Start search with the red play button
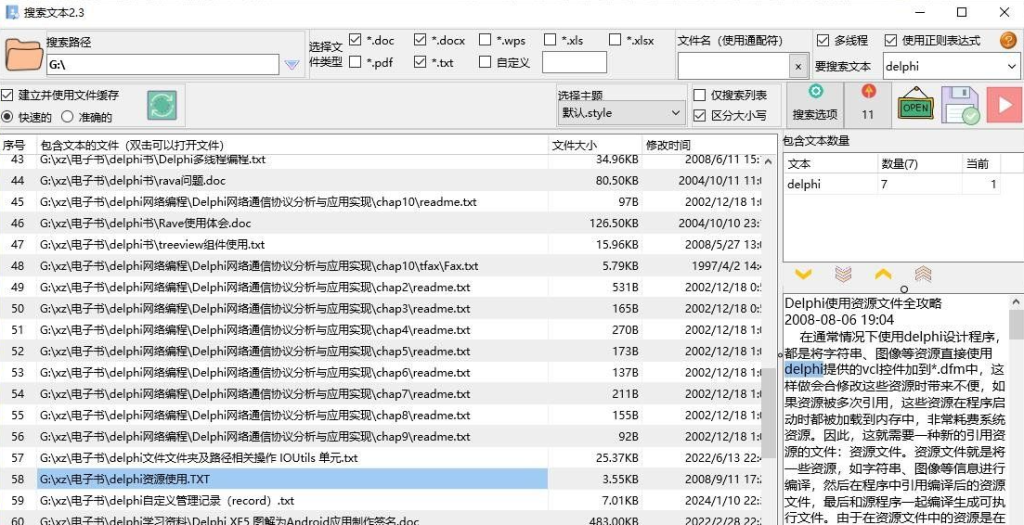This screenshot has width=1024, height=525. pyautogui.click(x=1004, y=105)
